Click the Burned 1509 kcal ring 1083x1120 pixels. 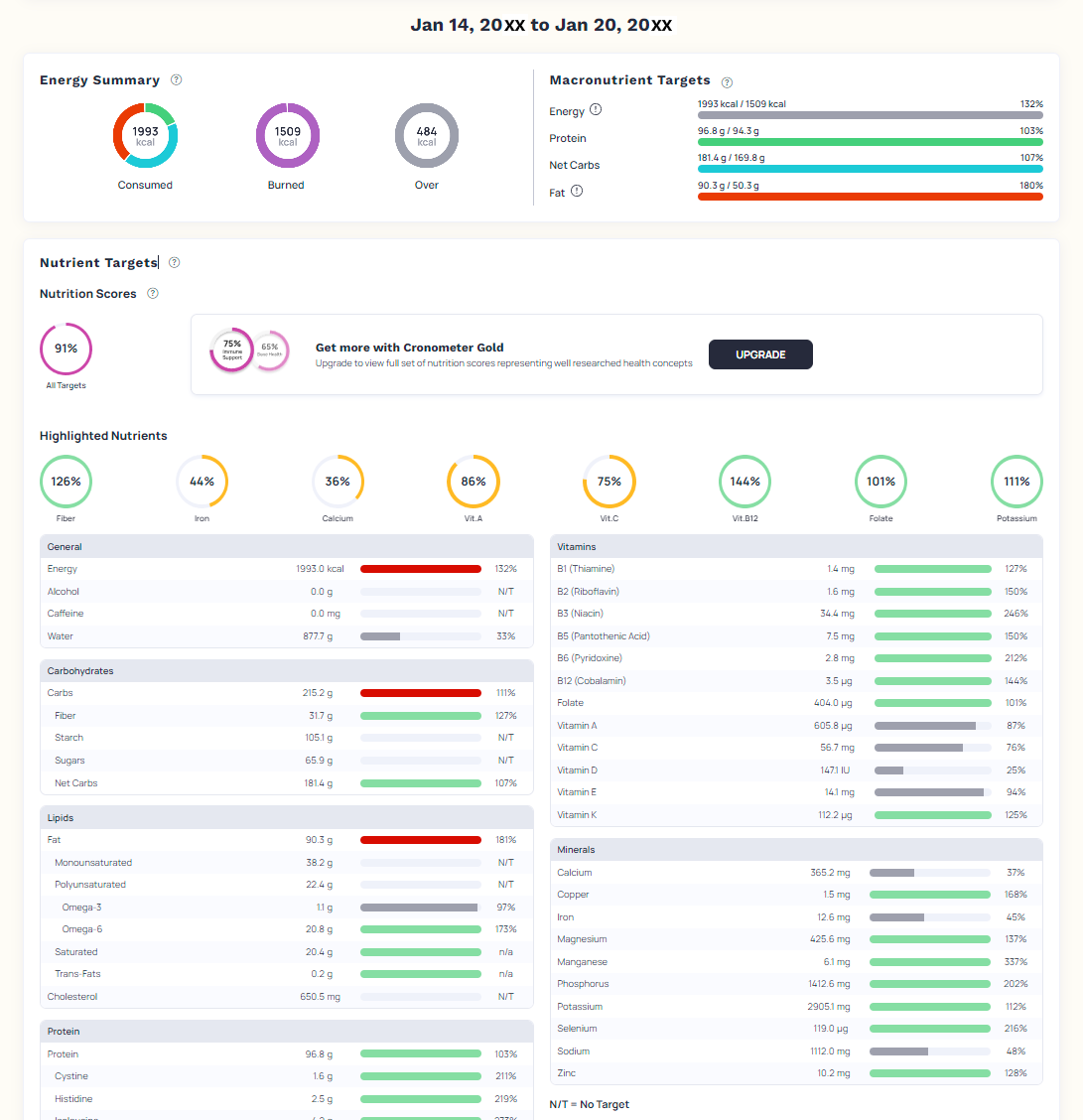click(x=288, y=136)
